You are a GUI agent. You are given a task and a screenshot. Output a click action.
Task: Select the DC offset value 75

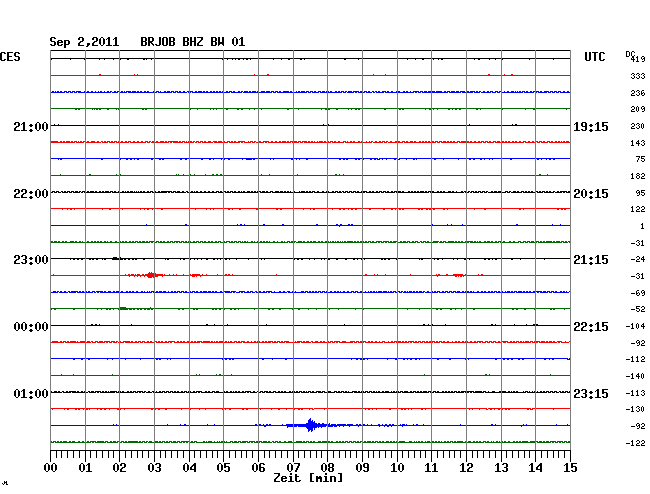(x=640, y=159)
